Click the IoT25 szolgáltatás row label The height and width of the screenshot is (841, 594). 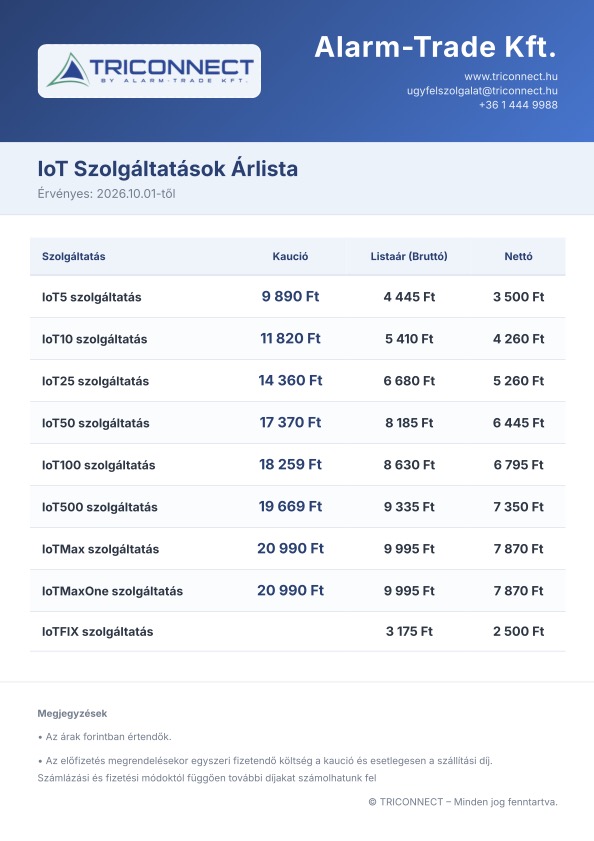(x=96, y=381)
